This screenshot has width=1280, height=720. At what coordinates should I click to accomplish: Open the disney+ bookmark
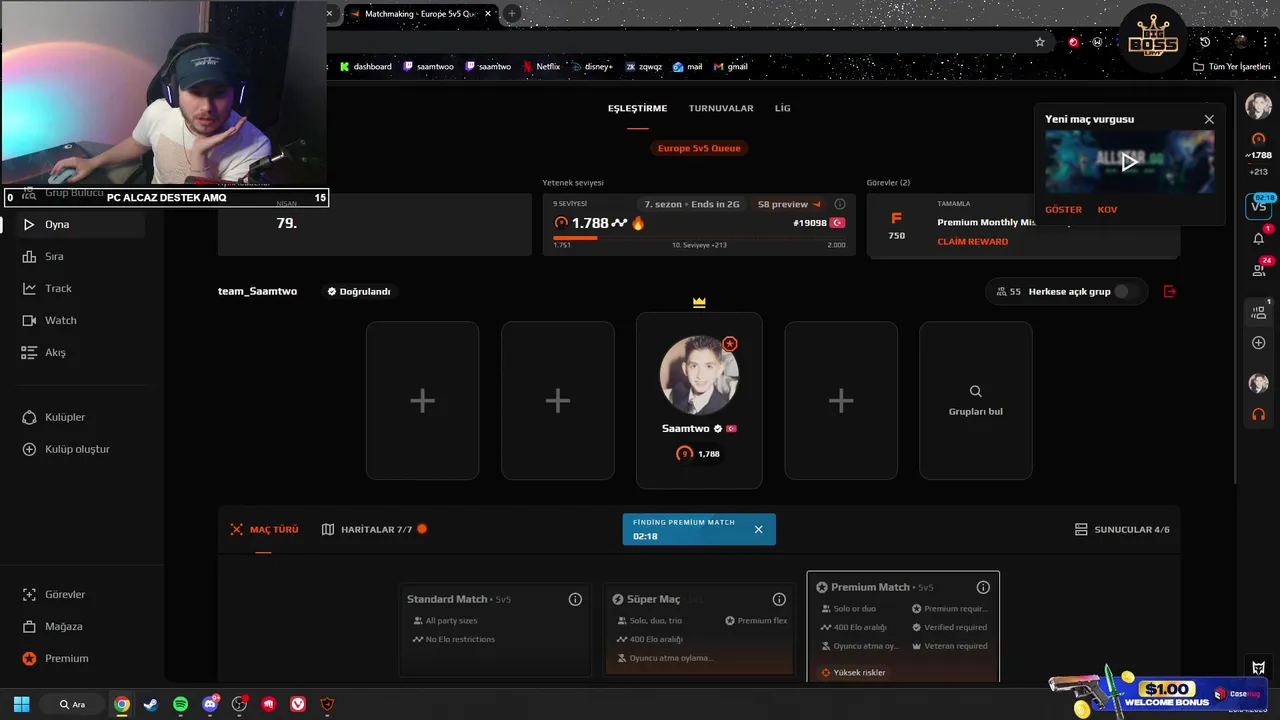click(x=592, y=67)
